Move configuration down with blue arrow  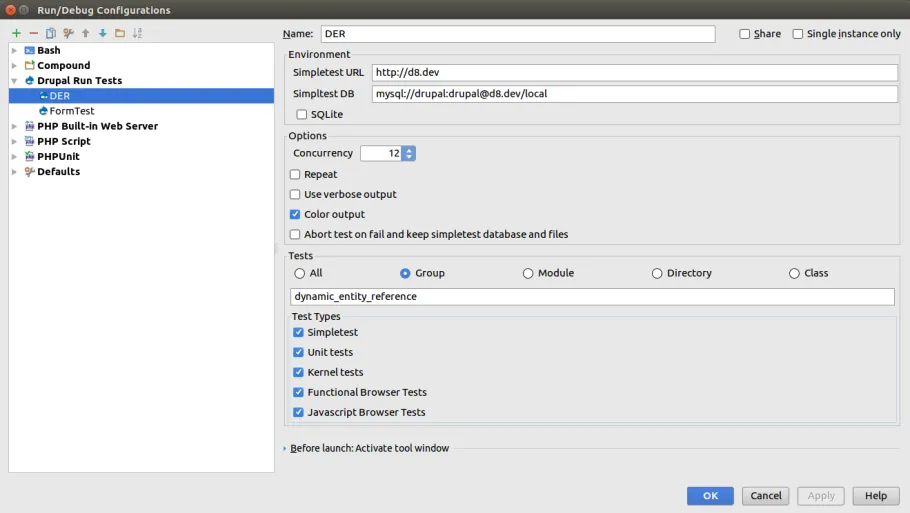click(x=103, y=33)
